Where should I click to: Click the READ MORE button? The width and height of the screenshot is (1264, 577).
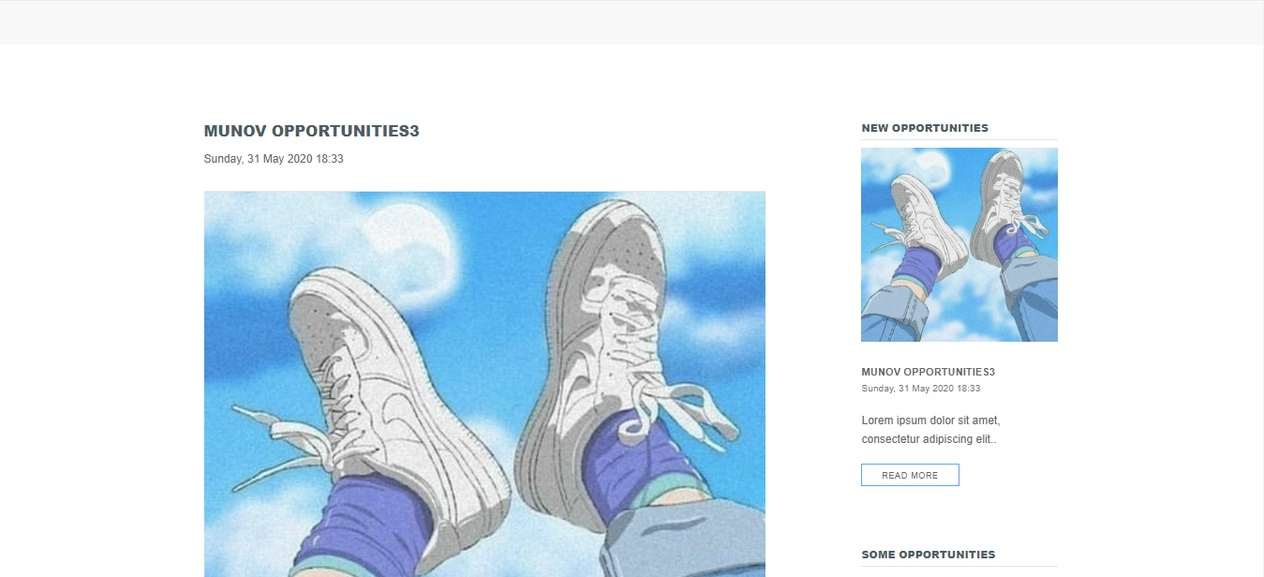click(910, 475)
